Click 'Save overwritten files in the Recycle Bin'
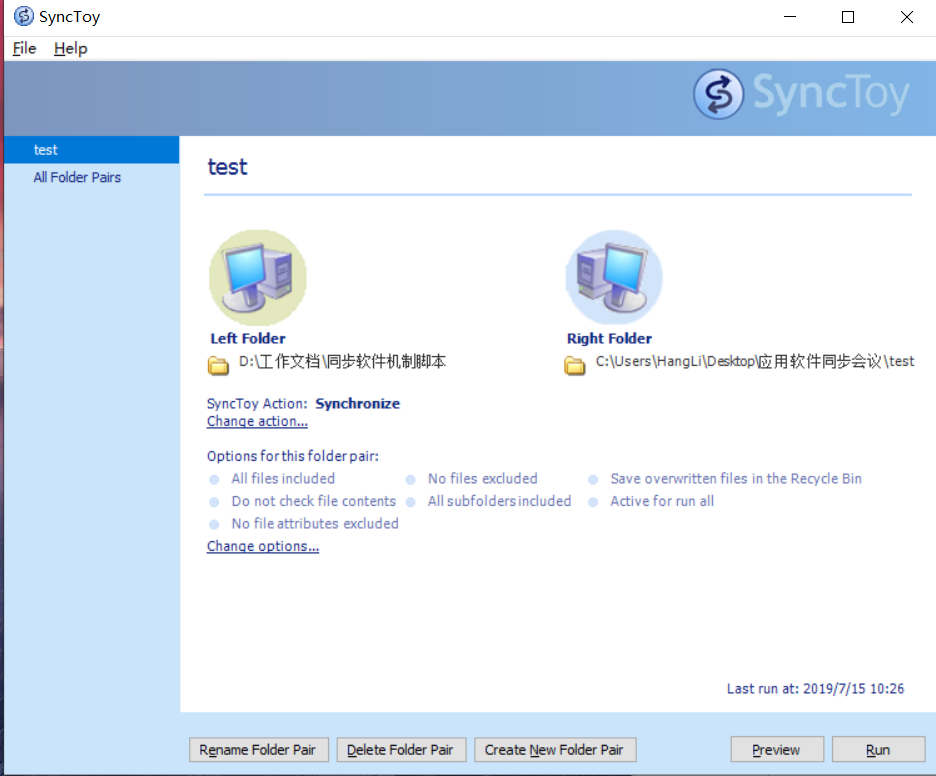 point(736,479)
